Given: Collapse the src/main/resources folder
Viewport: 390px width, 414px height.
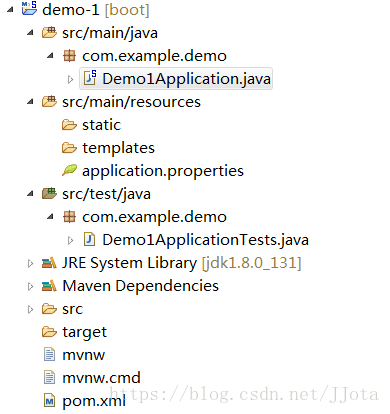Looking at the screenshot, I should 30,102.
